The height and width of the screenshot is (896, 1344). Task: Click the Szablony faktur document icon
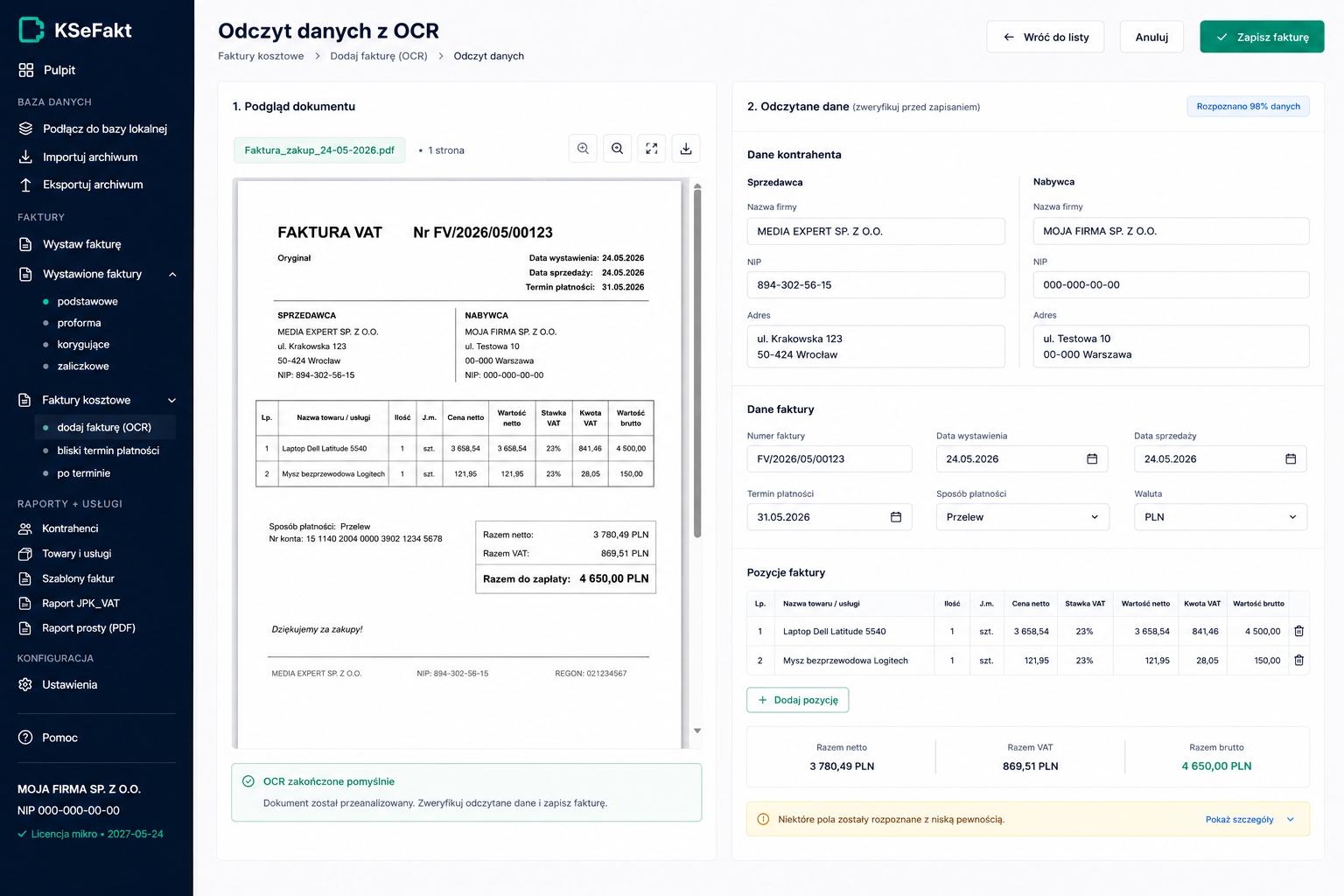tap(25, 578)
